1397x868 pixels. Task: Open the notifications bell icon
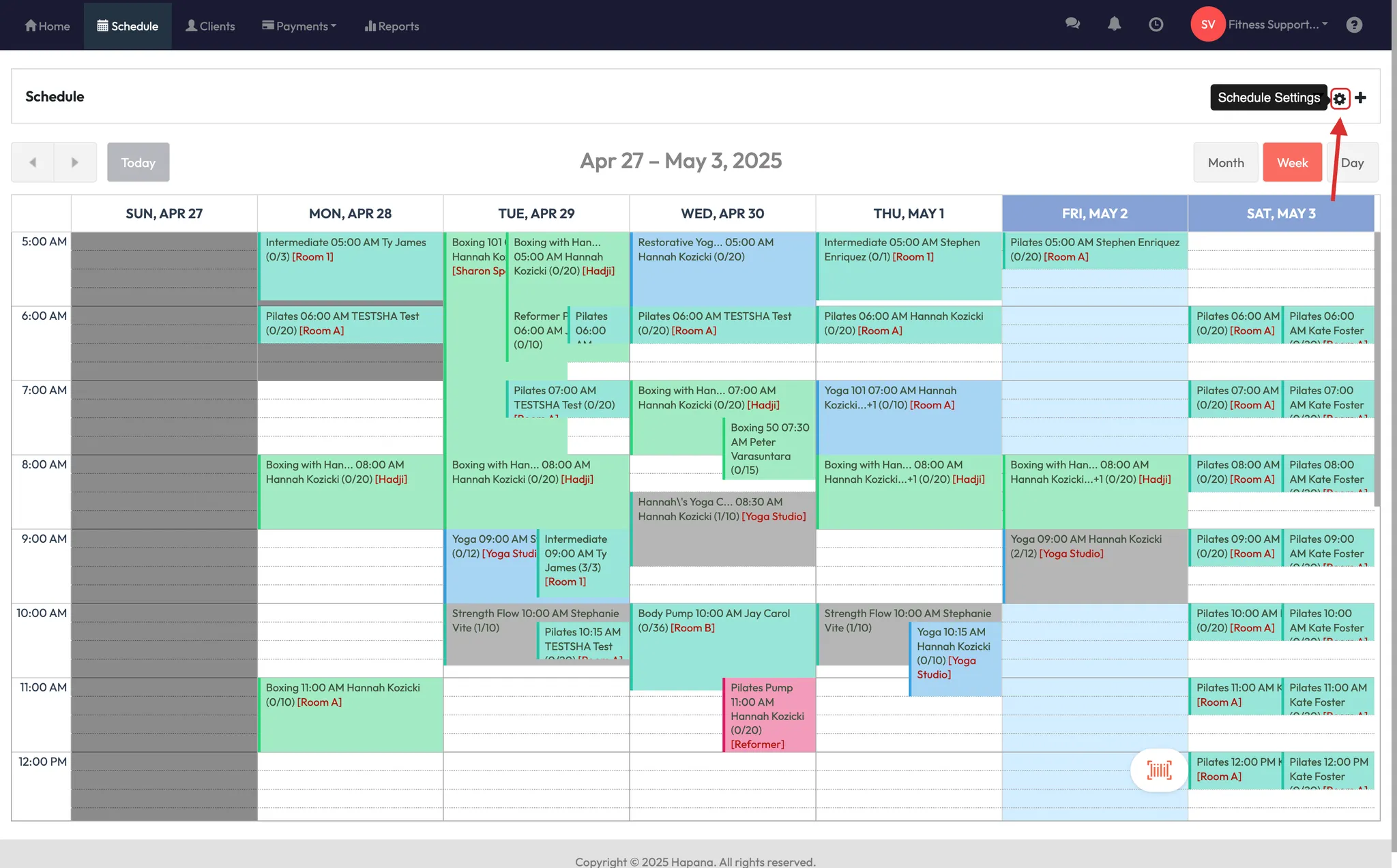click(x=1114, y=25)
